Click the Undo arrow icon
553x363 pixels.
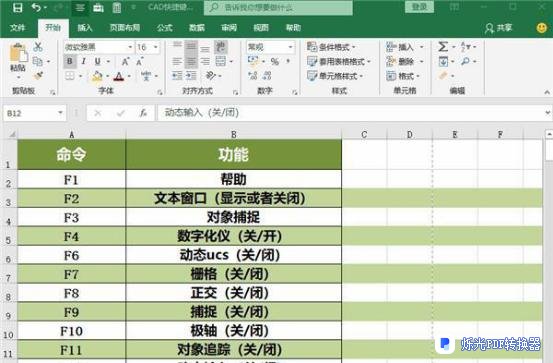coord(36,7)
